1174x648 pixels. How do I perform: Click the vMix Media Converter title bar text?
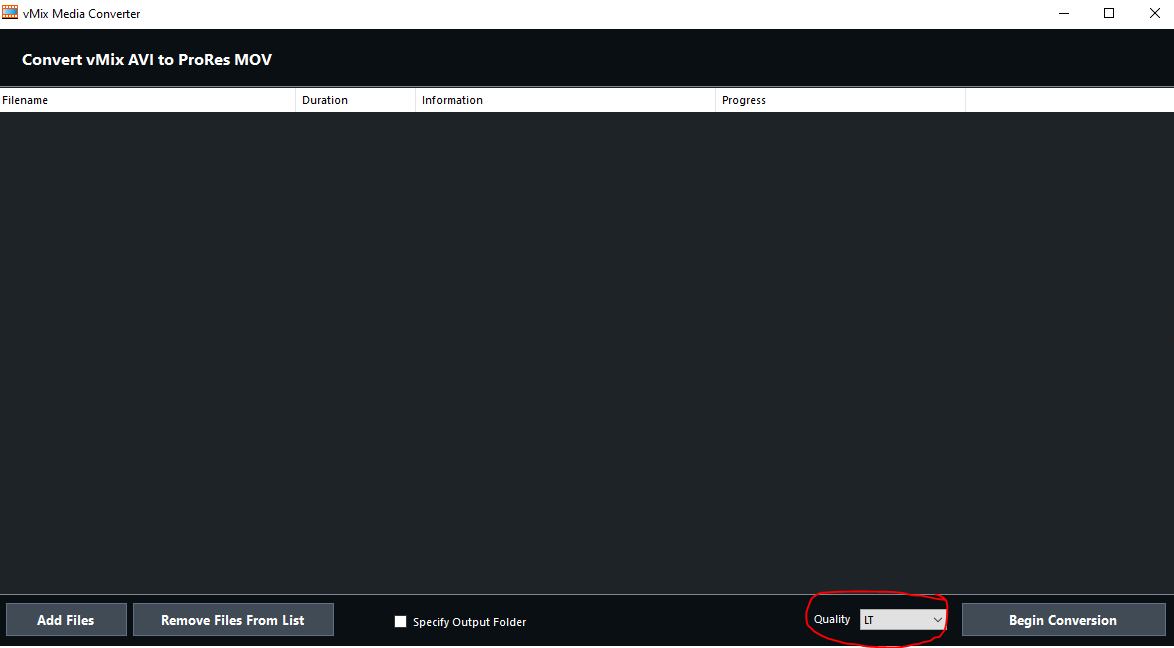click(82, 14)
